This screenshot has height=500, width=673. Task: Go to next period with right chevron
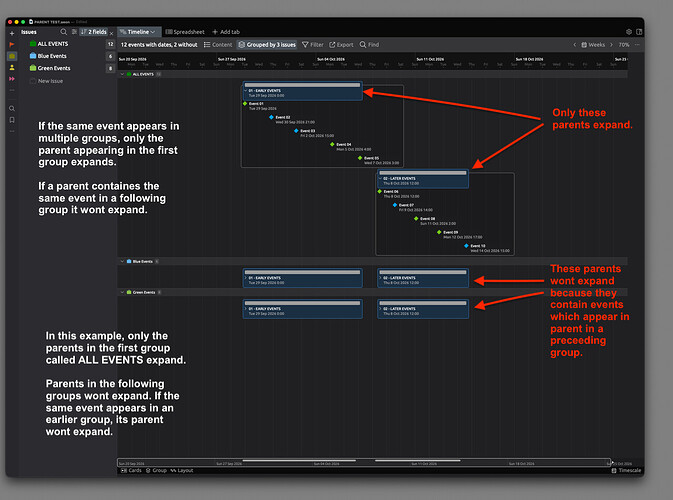click(611, 45)
